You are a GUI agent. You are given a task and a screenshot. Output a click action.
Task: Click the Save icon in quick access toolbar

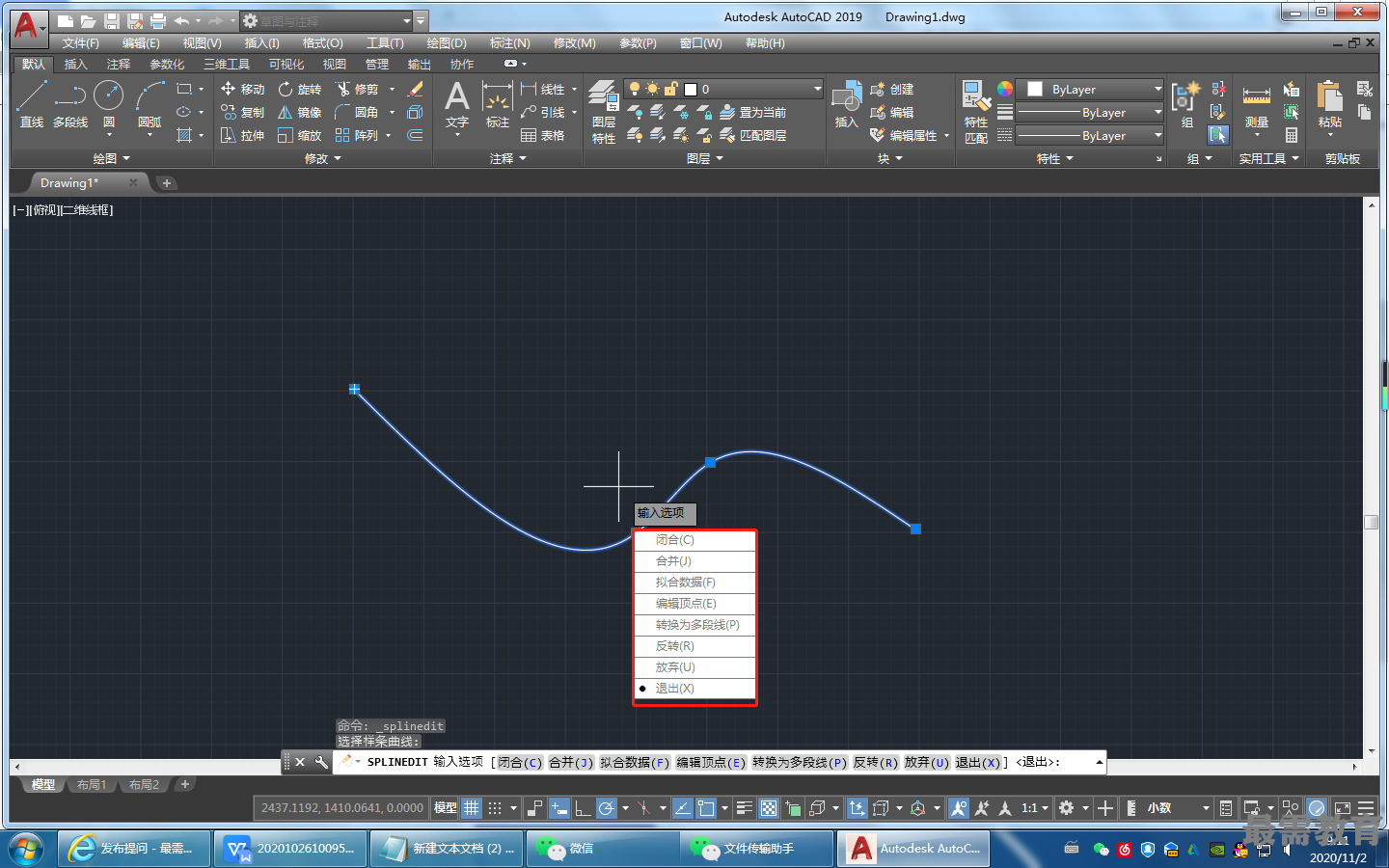112,20
